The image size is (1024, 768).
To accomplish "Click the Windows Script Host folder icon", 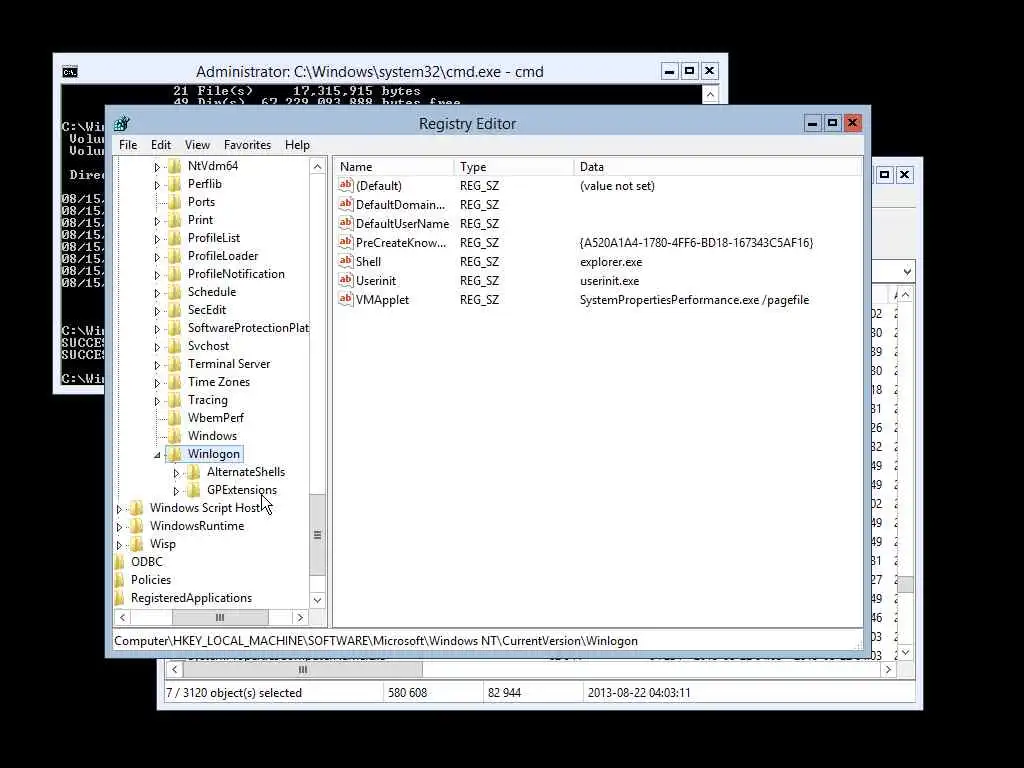I will coord(136,508).
